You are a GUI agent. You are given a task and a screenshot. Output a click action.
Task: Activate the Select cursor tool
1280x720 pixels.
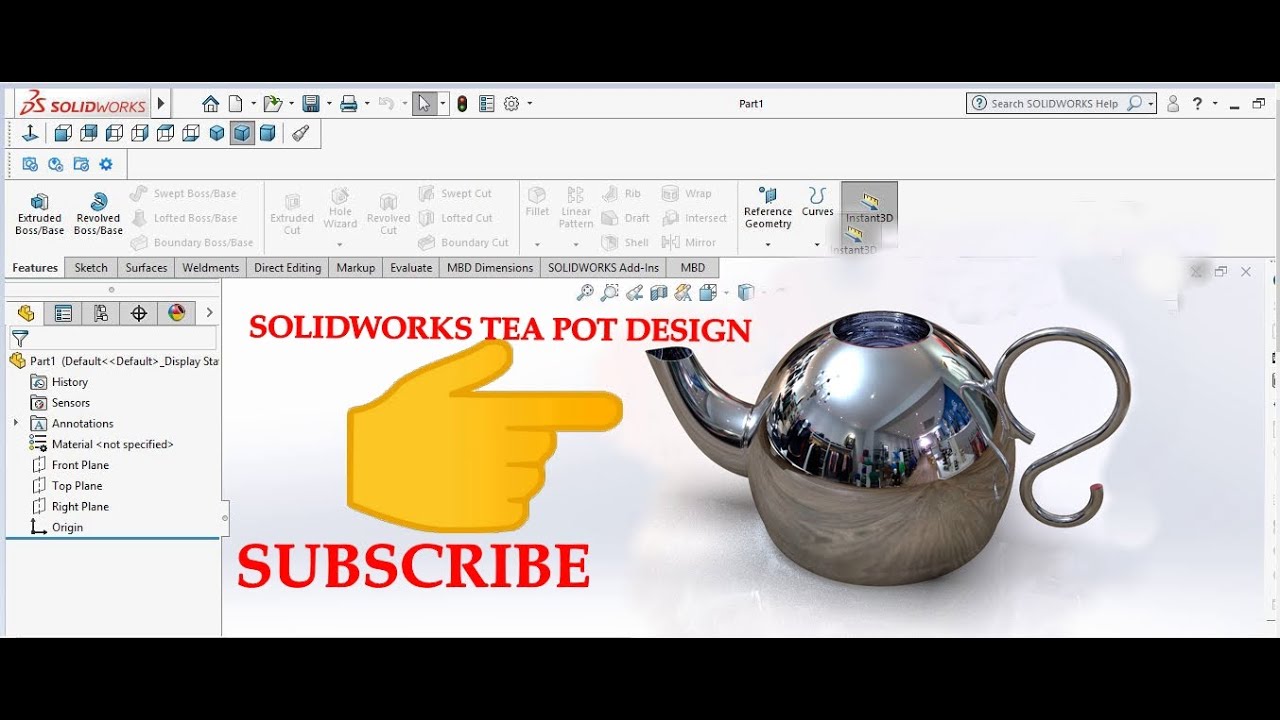425,104
